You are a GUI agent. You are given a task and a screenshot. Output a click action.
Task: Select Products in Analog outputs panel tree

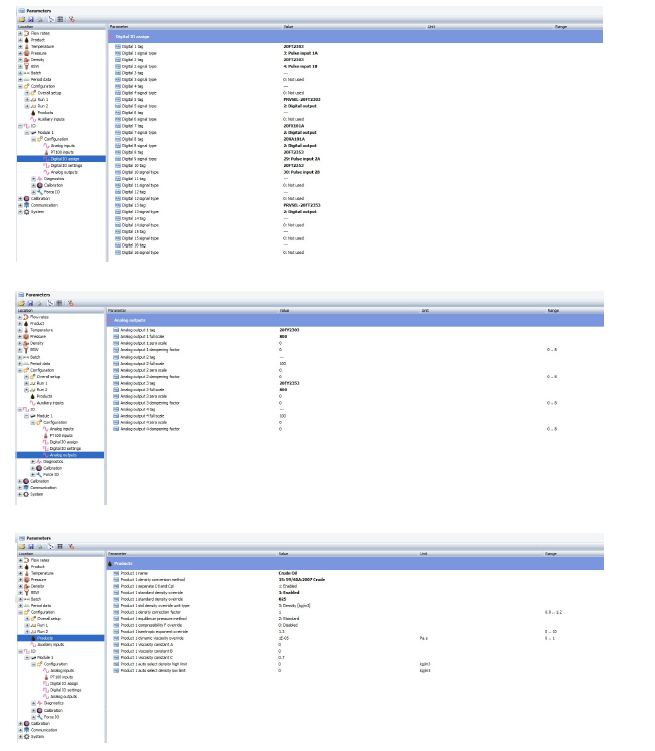(45, 397)
